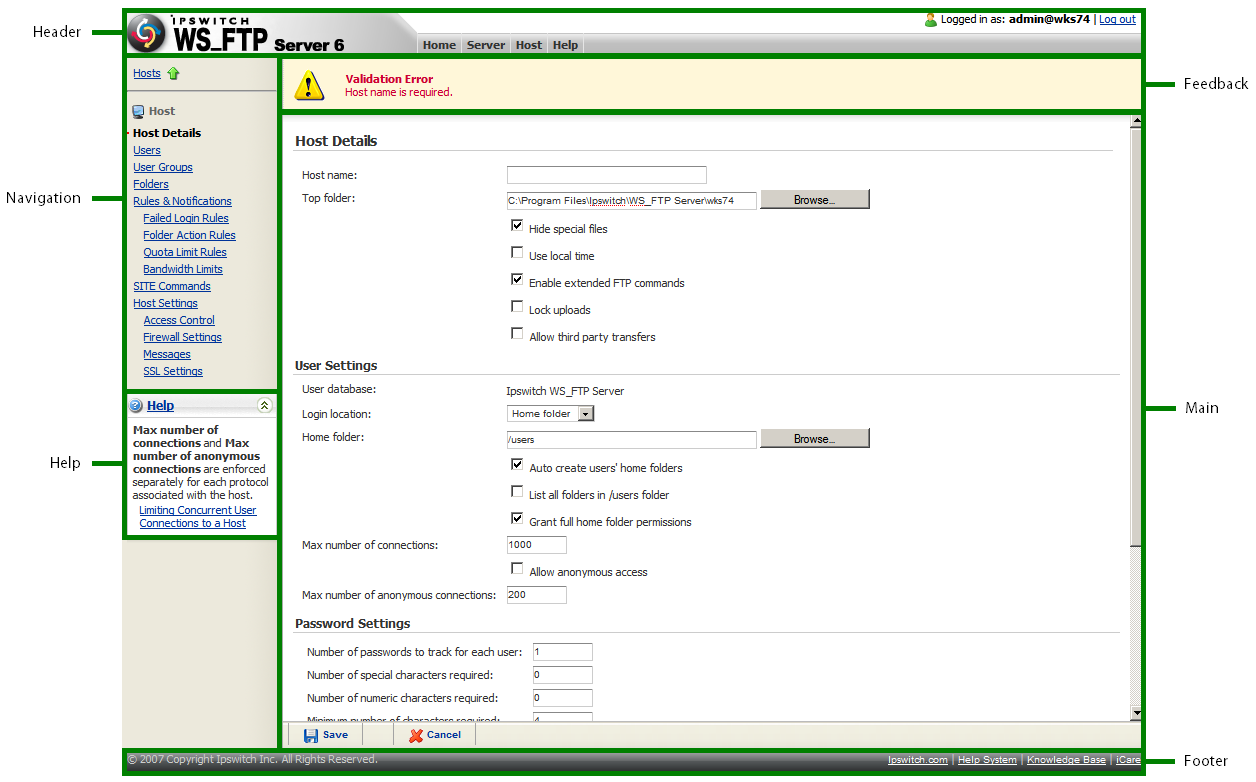Viewport: 1256px width, 782px height.
Task: Click the Top folder path field
Action: pyautogui.click(x=632, y=200)
